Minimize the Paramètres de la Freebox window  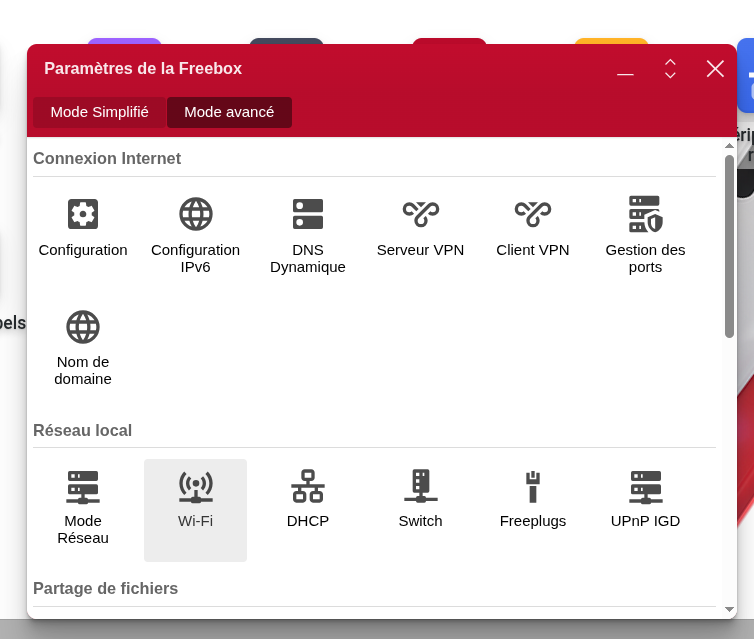625,69
